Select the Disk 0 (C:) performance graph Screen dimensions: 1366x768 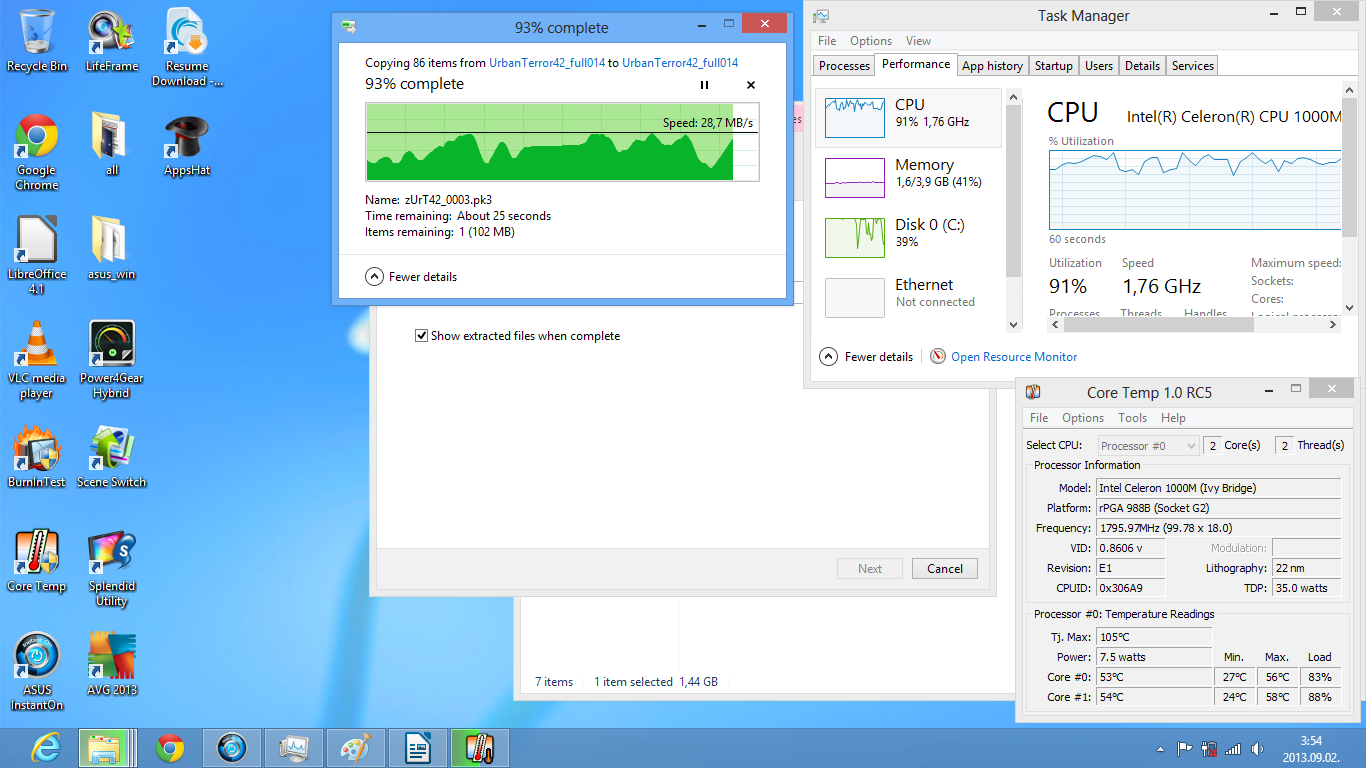(x=910, y=237)
